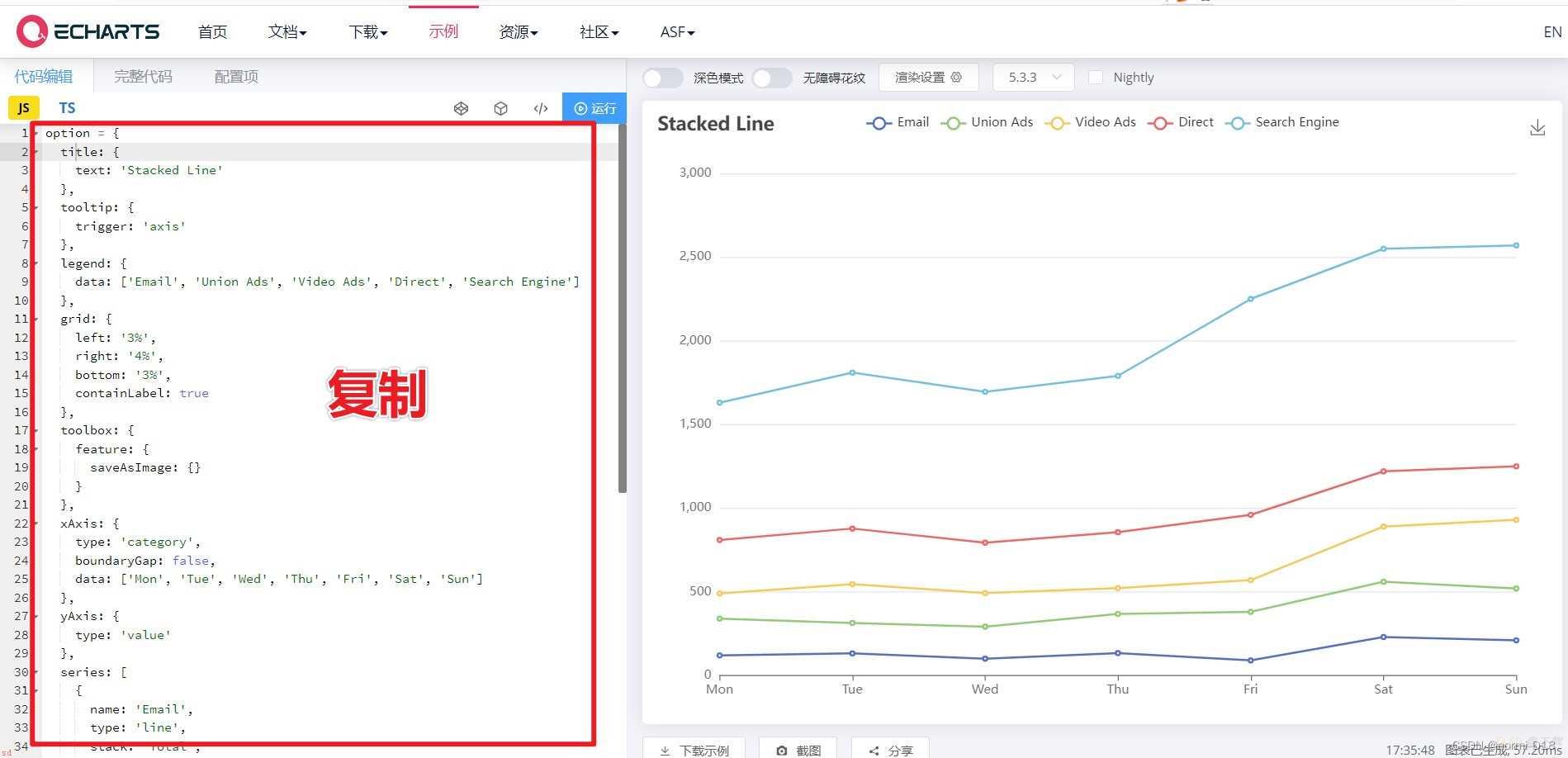Toggle 无障碍花纹 pattern switch
The image size is (1568, 758).
point(772,78)
